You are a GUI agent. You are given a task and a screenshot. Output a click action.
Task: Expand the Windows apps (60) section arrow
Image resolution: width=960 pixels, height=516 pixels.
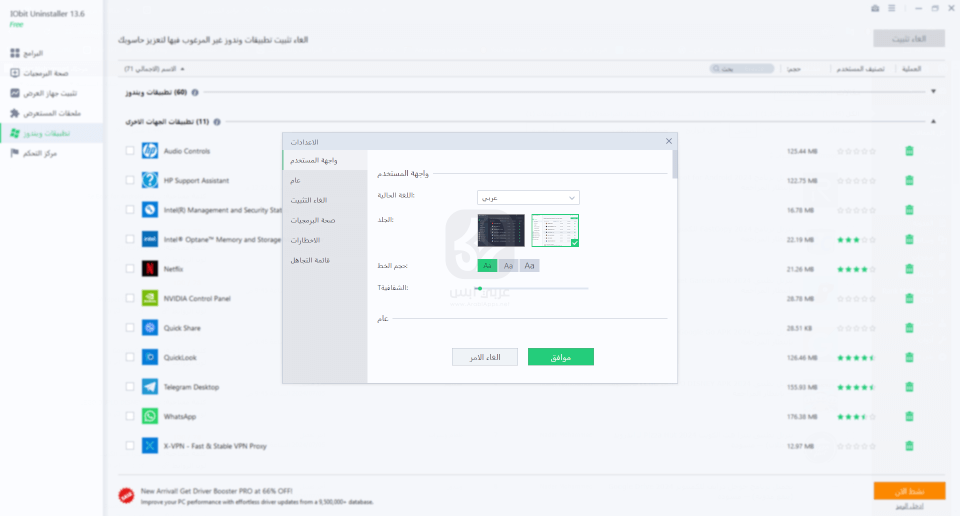point(933,92)
